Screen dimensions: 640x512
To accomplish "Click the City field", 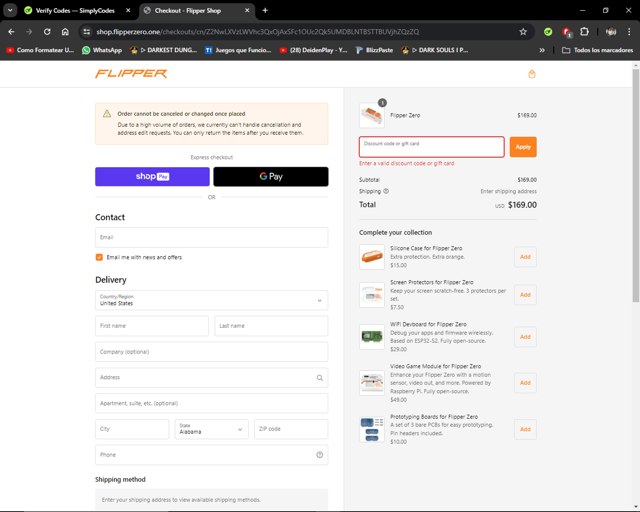I will [132, 429].
